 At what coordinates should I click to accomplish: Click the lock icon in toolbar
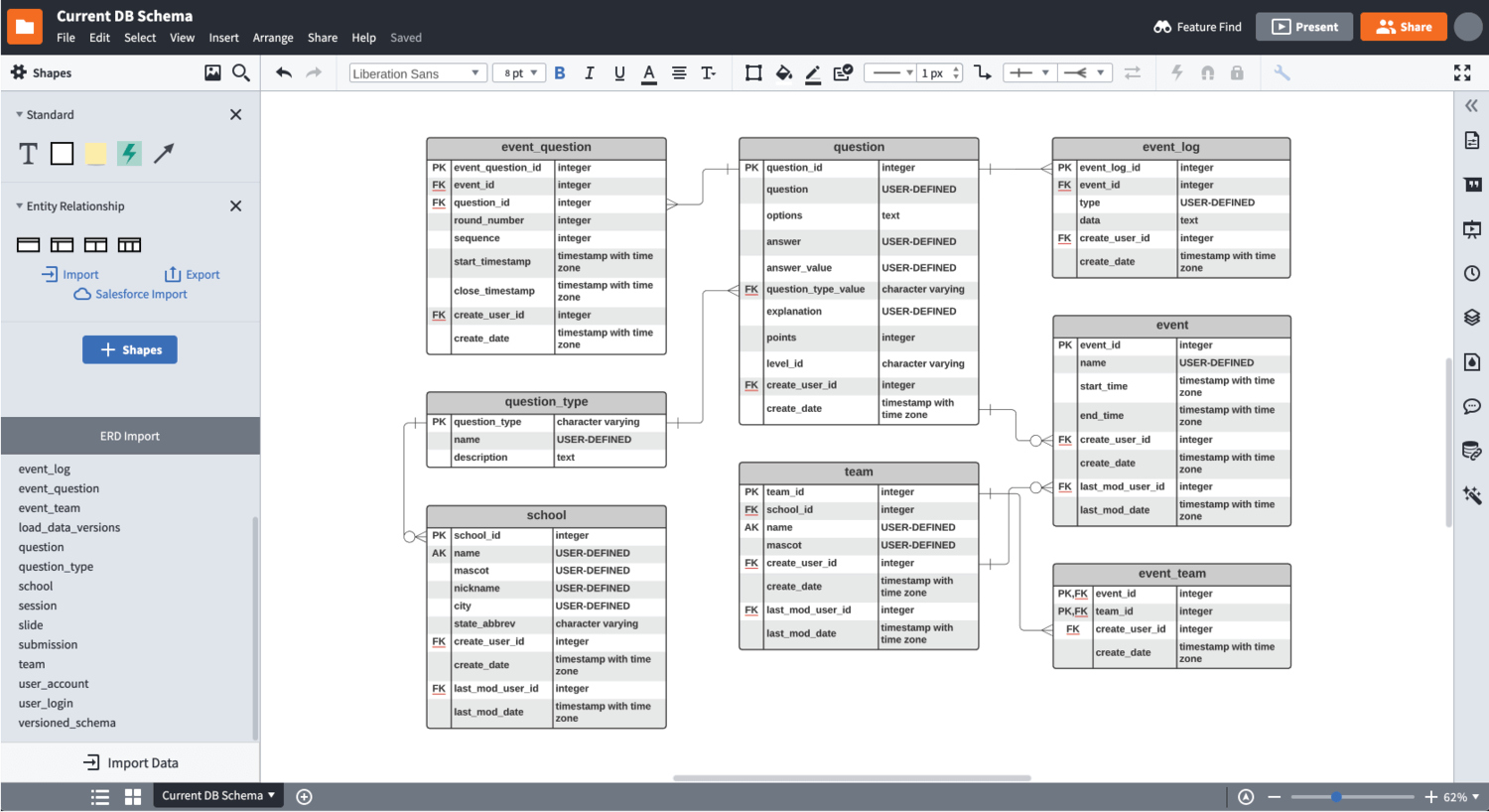point(1237,72)
